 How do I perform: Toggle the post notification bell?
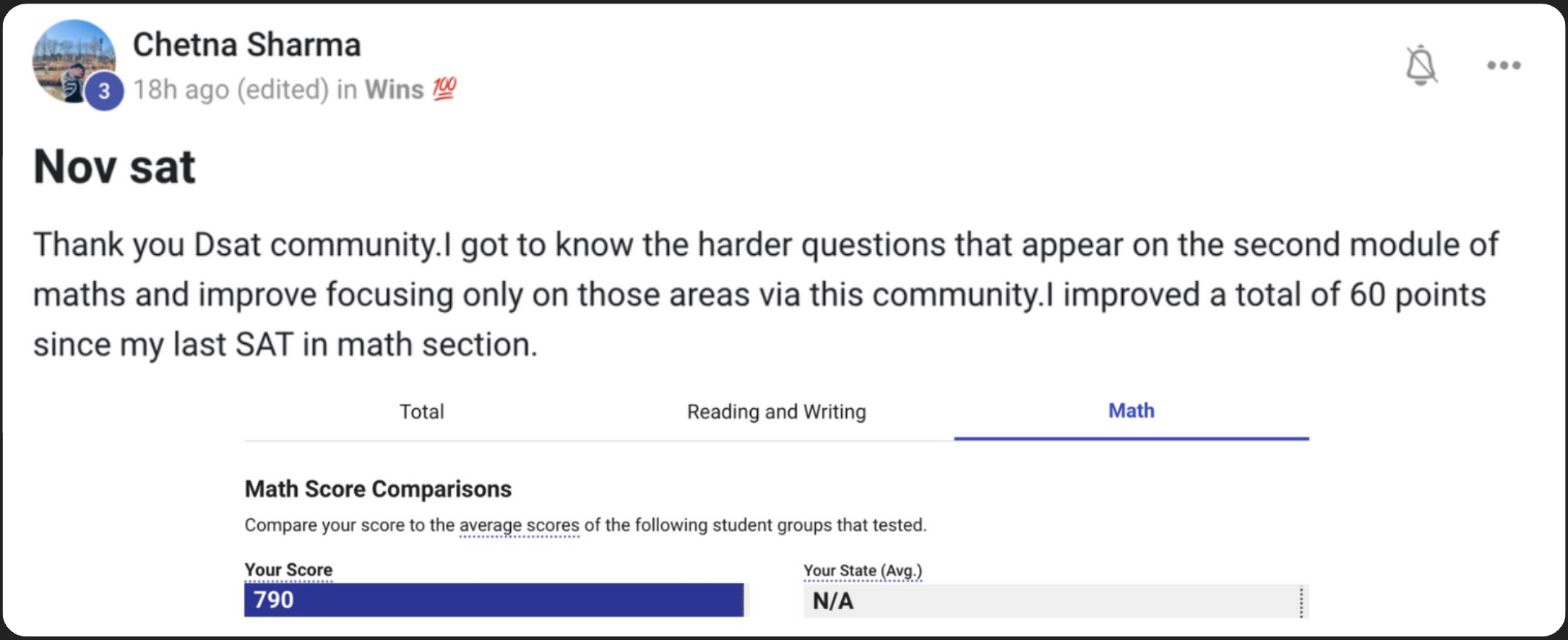(1421, 66)
